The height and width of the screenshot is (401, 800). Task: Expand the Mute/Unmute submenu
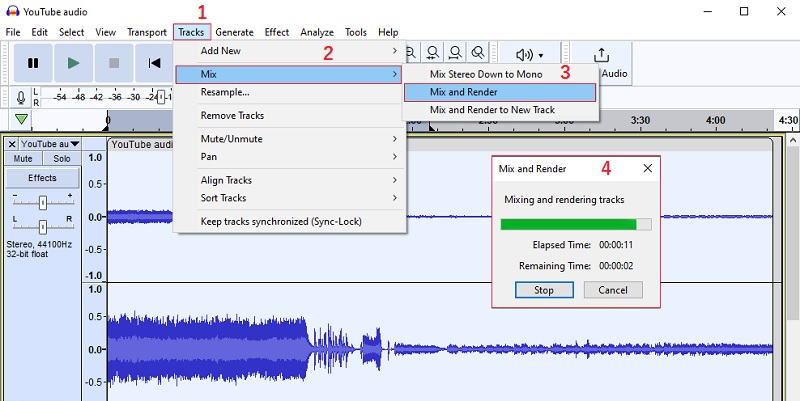coord(289,139)
